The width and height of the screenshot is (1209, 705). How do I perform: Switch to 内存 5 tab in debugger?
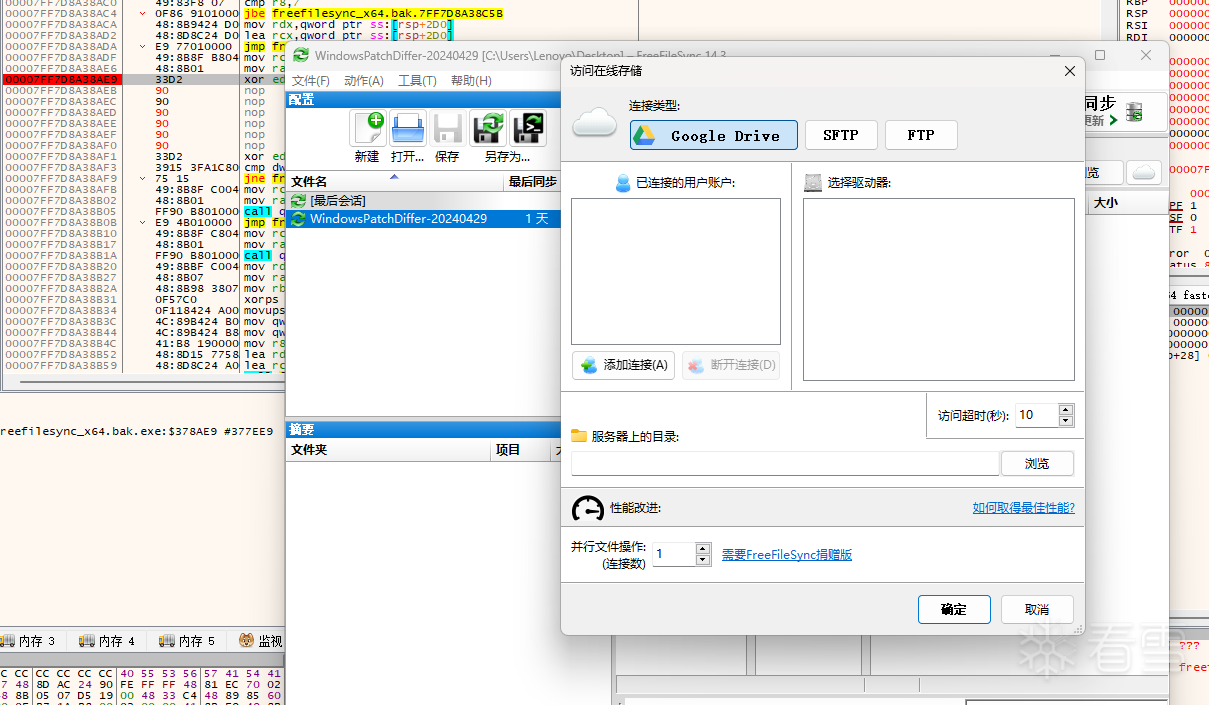pyautogui.click(x=186, y=641)
